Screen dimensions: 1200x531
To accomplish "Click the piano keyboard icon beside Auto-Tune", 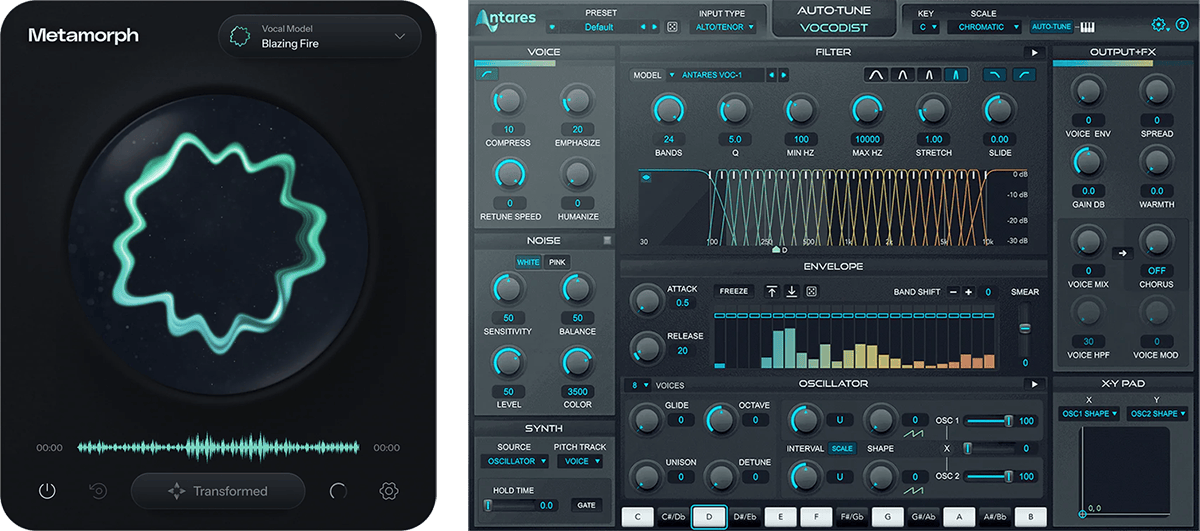I will point(1087,27).
